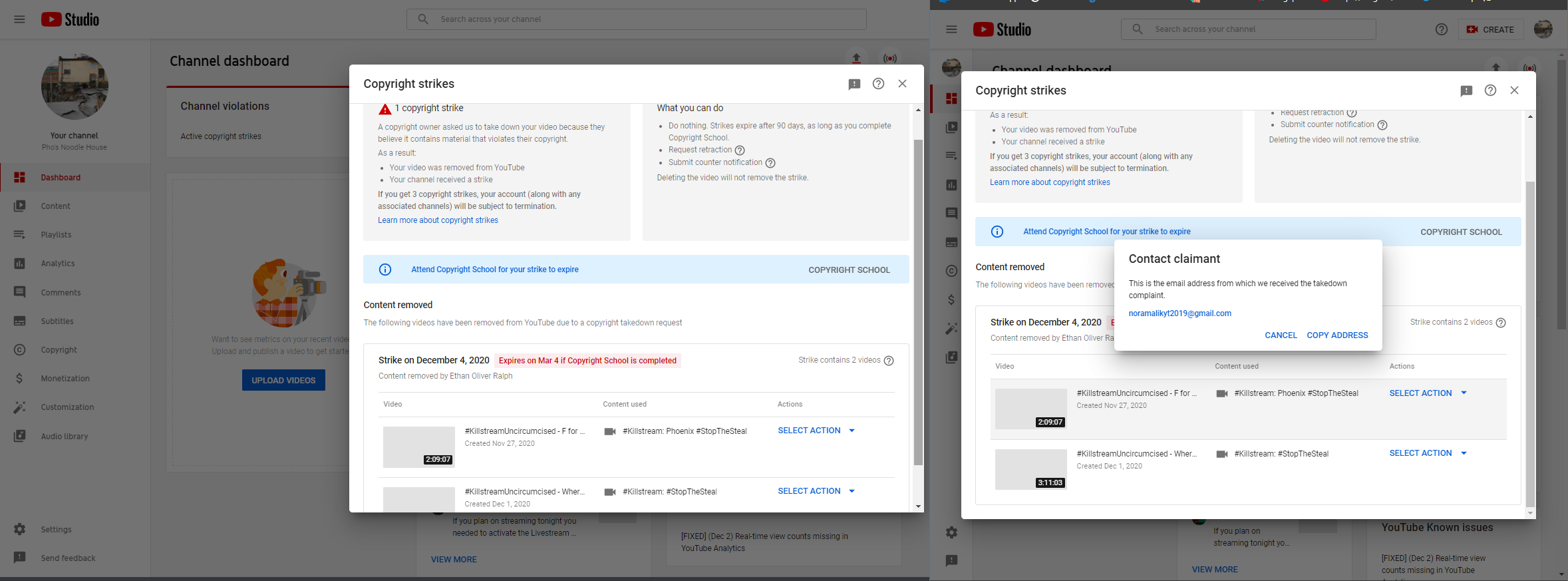
Task: Open Monetization in left window sidebar
Action: (x=75, y=379)
